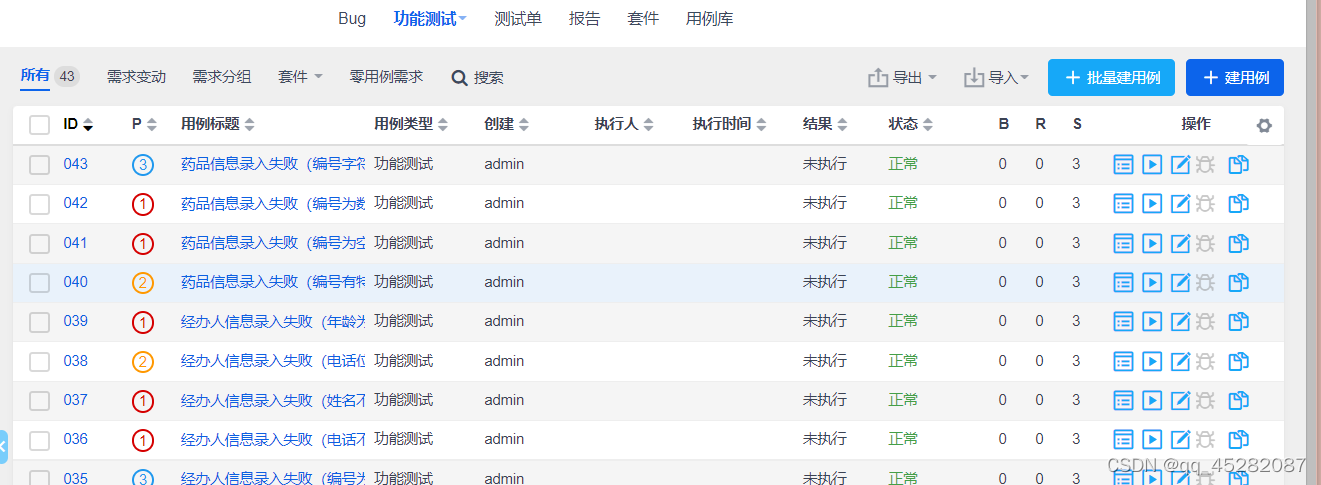Check the checkbox for case 040

coord(39,282)
